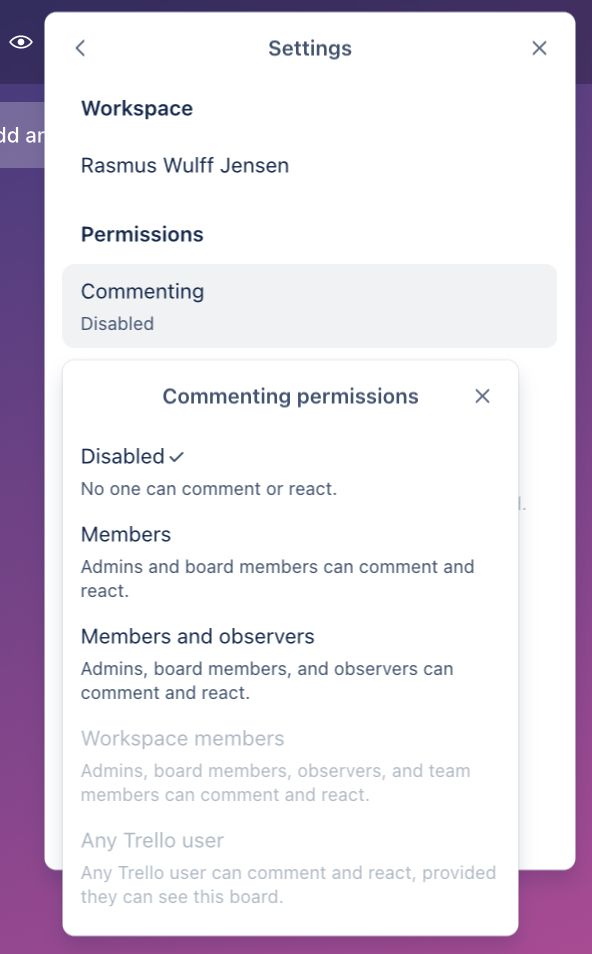This screenshot has width=592, height=954.
Task: Click the Commenting permissions popup title
Action: click(x=290, y=396)
